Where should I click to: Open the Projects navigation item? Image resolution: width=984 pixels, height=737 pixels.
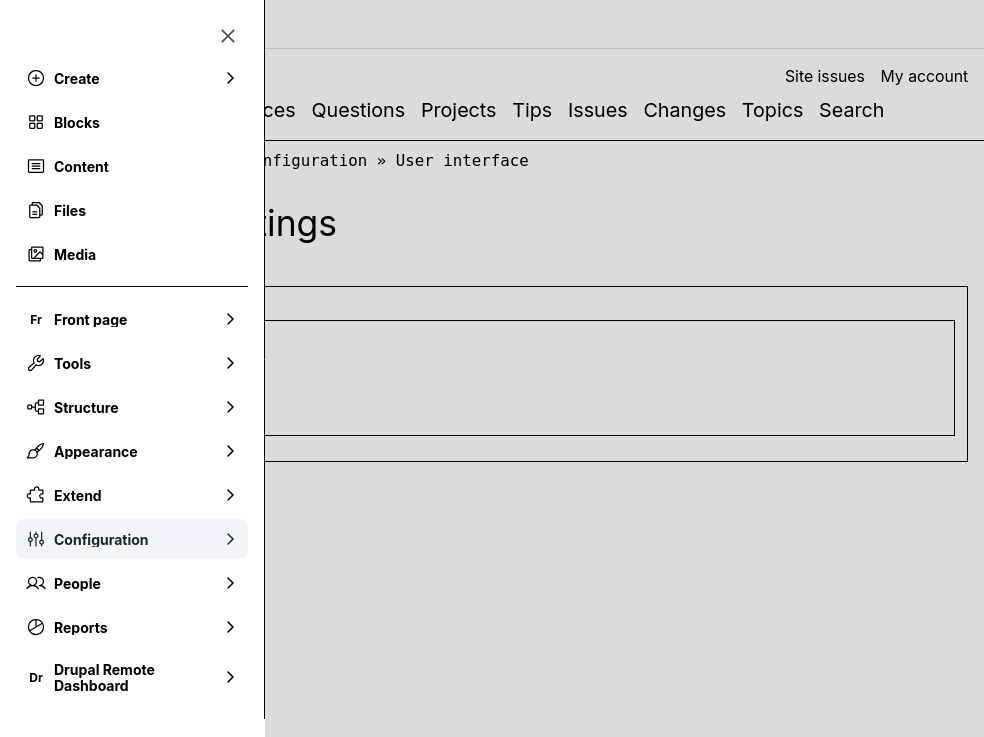(x=459, y=110)
